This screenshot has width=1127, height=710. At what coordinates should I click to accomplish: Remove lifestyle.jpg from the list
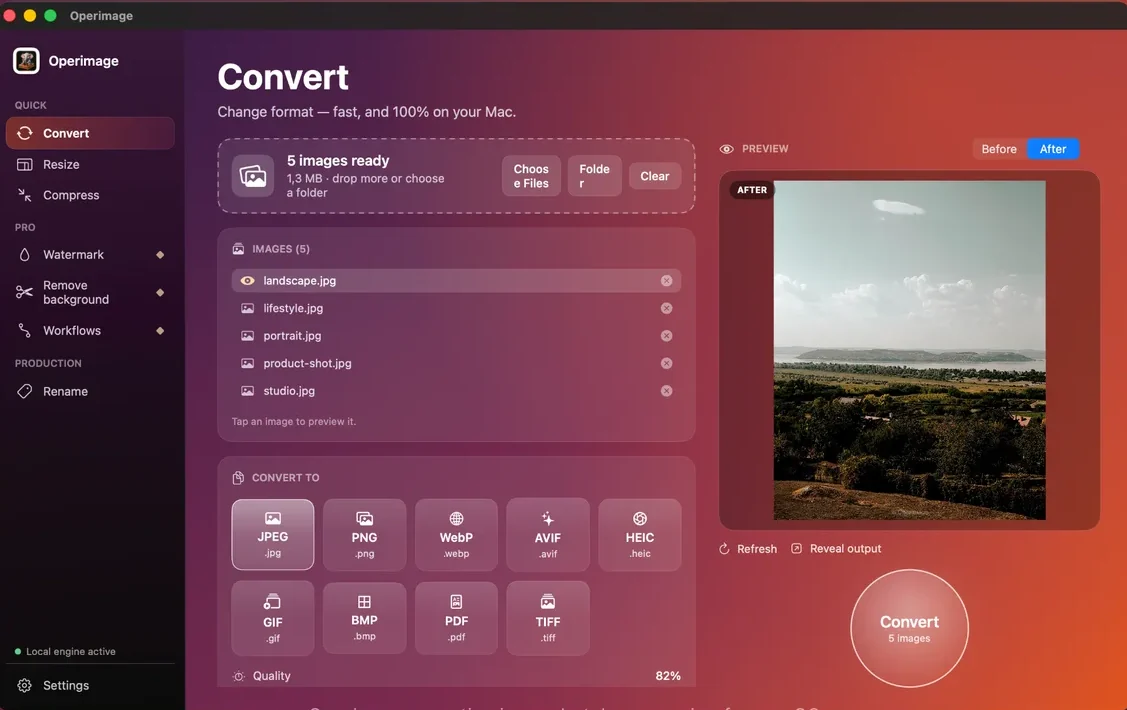point(666,308)
